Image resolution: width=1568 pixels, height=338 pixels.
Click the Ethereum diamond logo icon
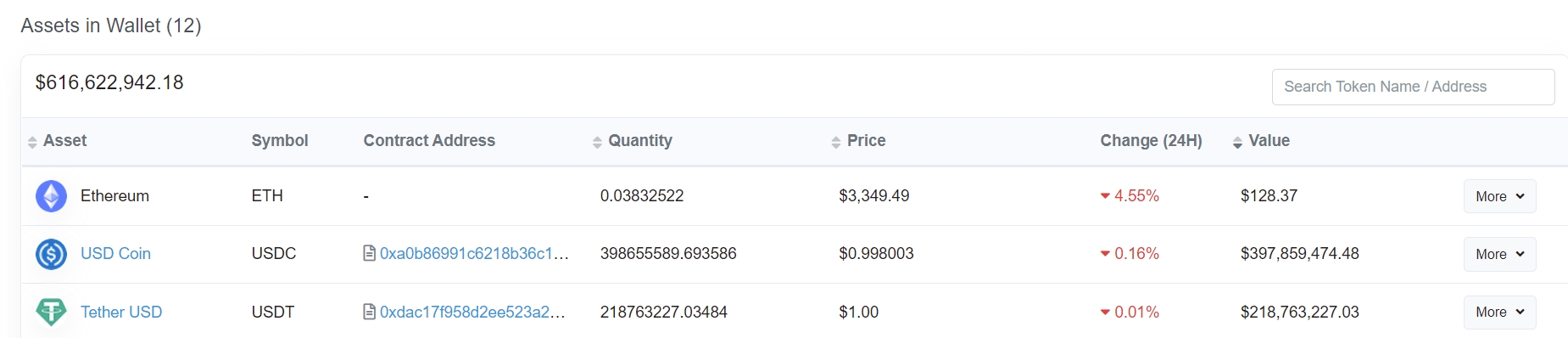pos(51,196)
